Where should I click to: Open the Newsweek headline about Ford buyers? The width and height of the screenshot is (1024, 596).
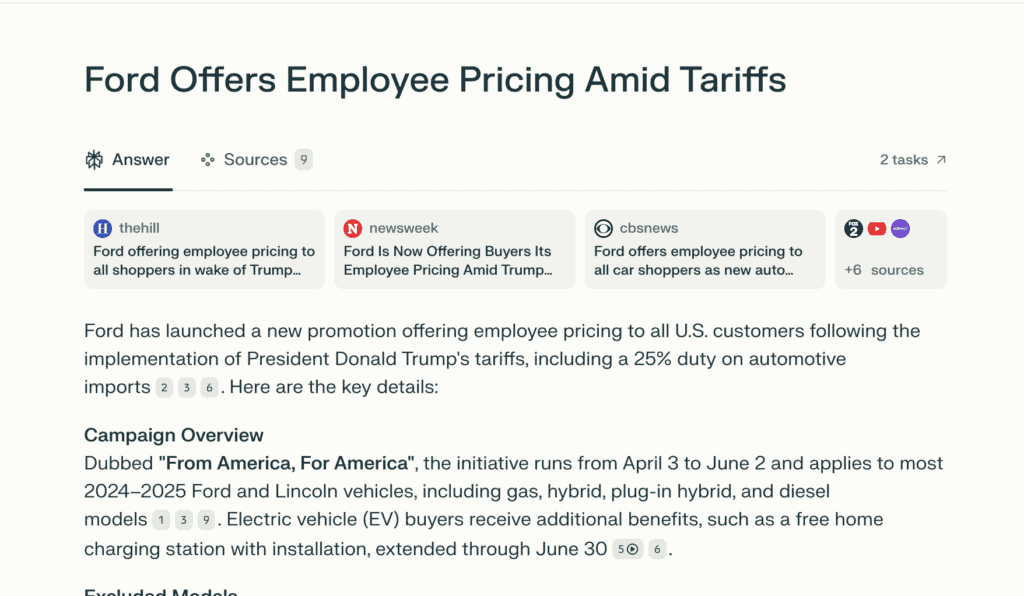pos(447,261)
